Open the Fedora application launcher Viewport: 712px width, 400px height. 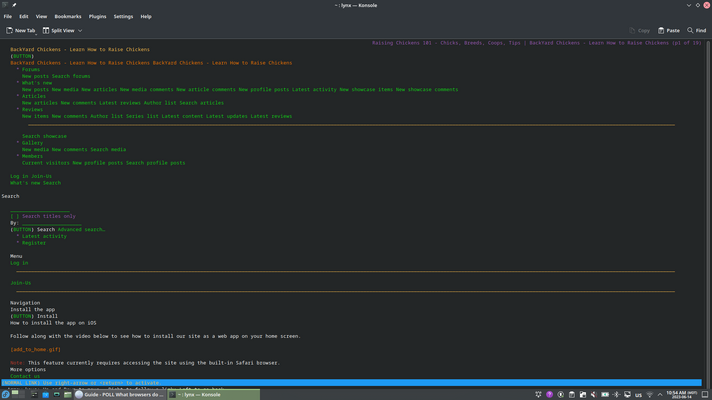pos(5,395)
